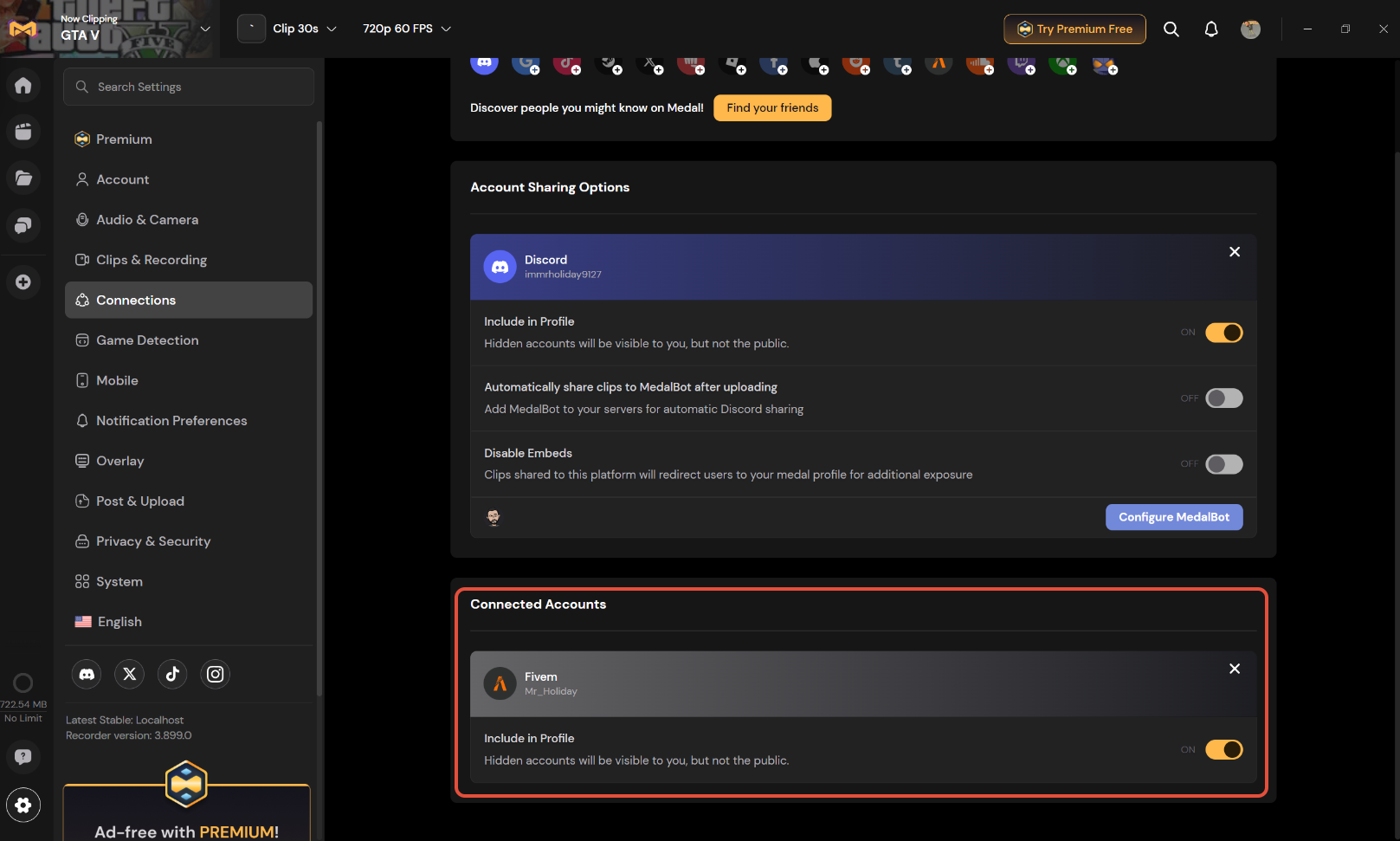Open Game Detection settings

189,340
